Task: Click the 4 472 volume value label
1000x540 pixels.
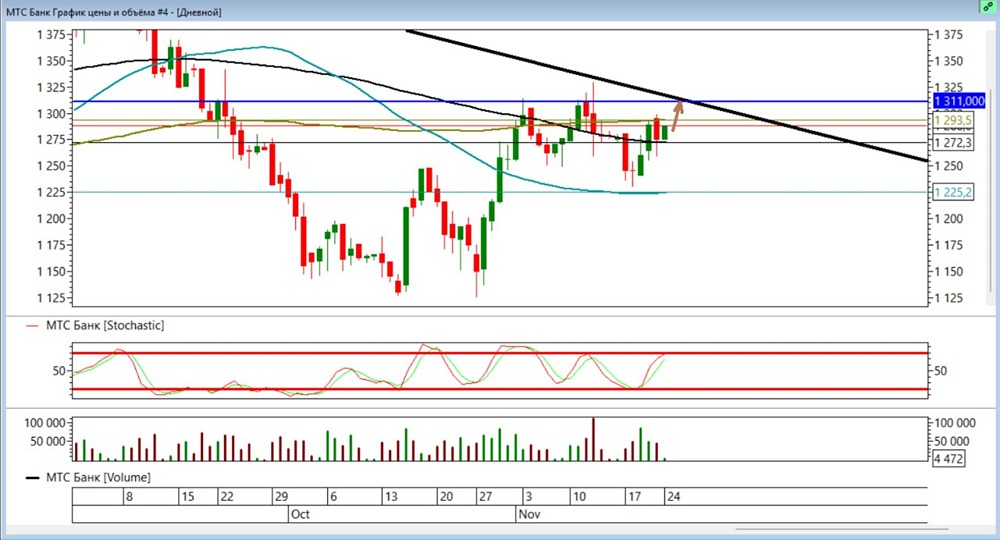Action: click(948, 458)
